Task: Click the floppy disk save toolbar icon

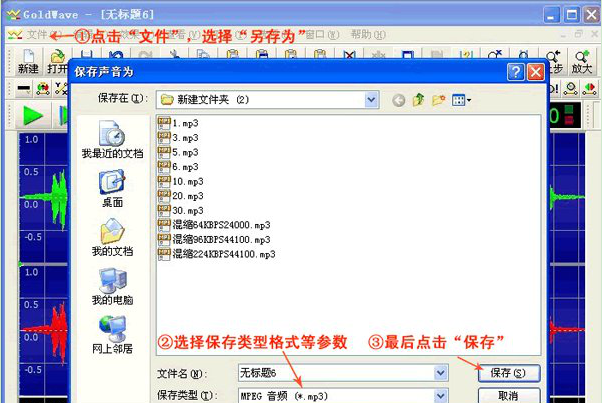Action: point(86,54)
